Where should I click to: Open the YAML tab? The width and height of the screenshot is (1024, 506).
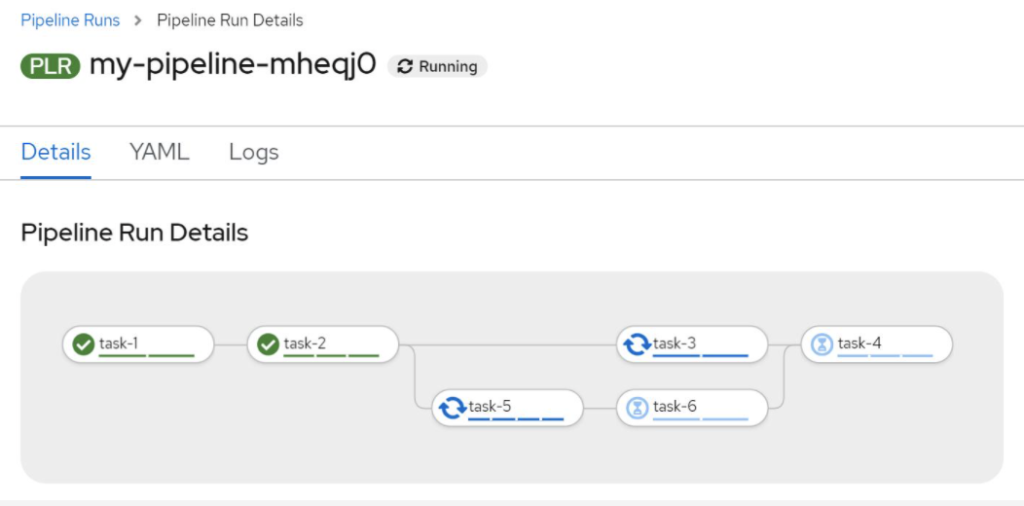point(159,152)
